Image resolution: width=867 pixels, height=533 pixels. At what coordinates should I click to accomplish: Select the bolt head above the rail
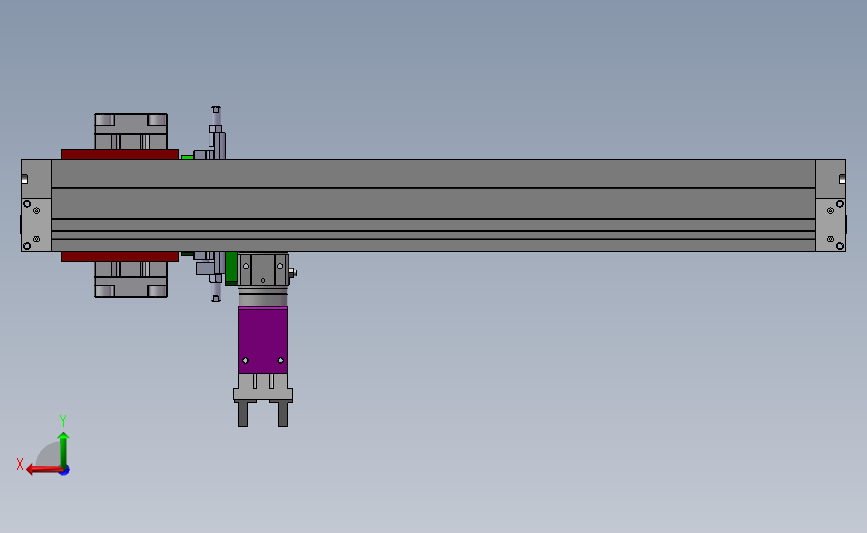[x=216, y=109]
